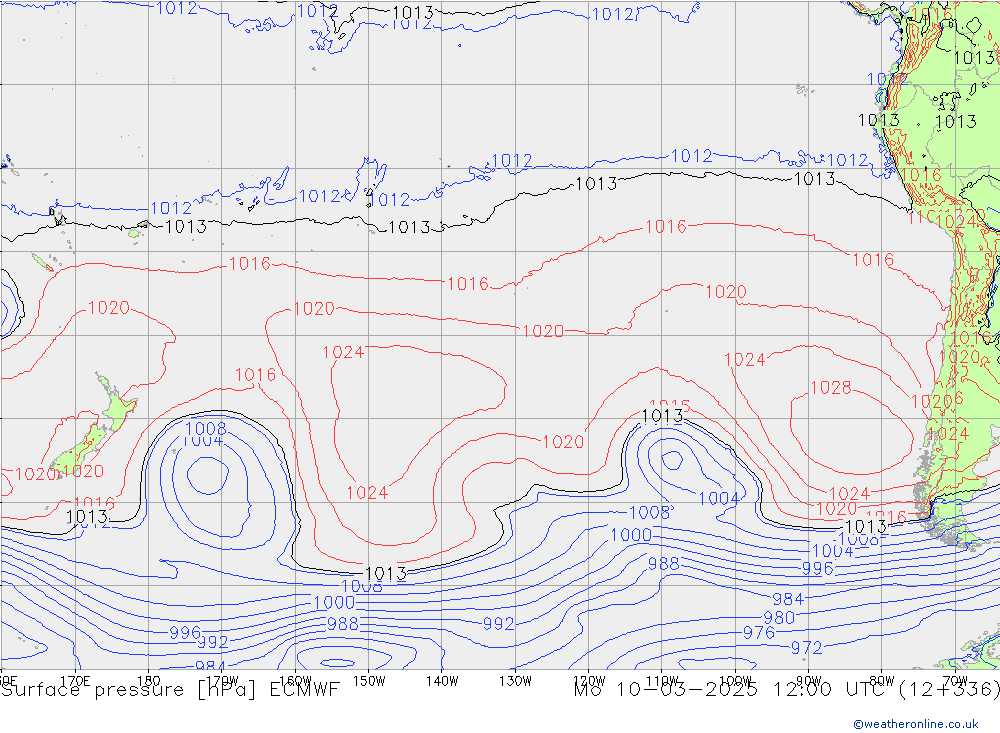Click the 130W longitude axis label
The image size is (1000, 733).
(x=515, y=681)
